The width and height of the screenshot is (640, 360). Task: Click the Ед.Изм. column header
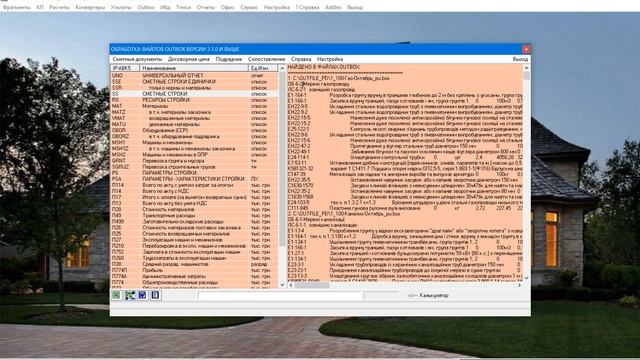263,68
